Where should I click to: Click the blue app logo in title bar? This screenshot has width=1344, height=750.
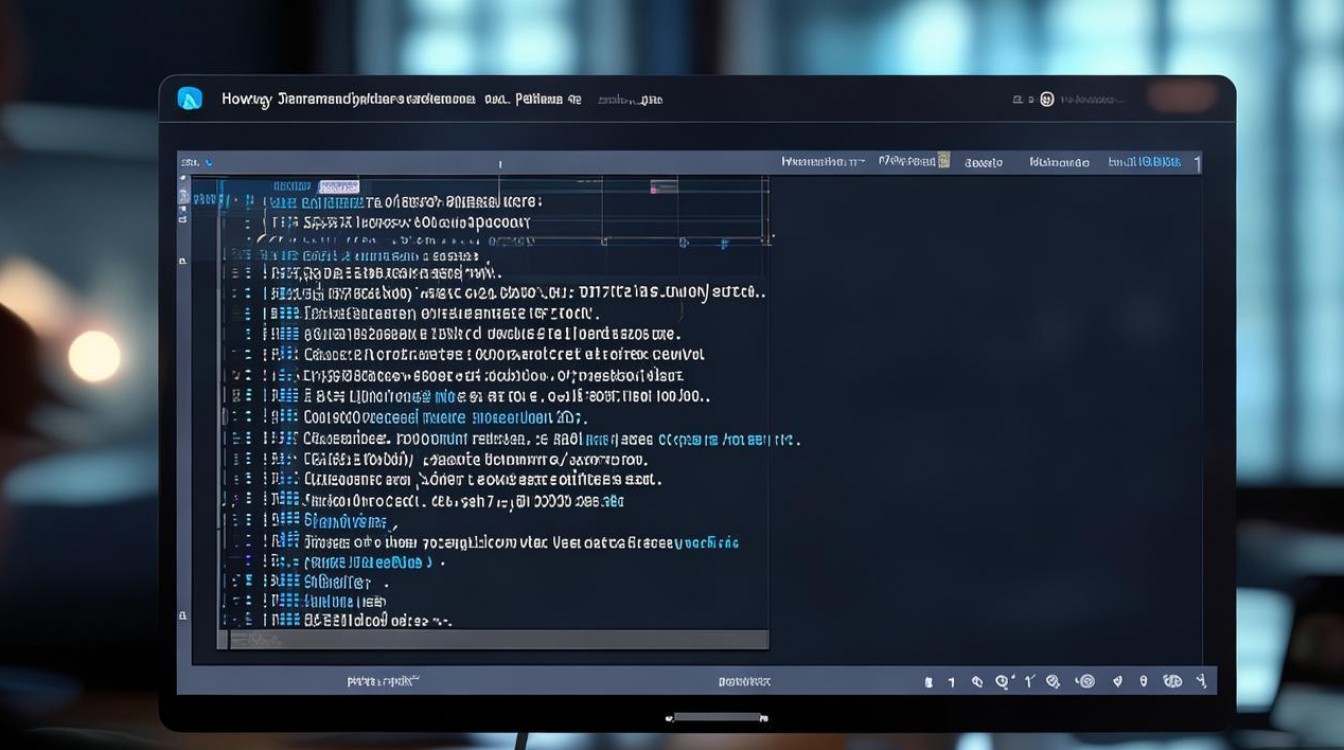click(x=190, y=98)
